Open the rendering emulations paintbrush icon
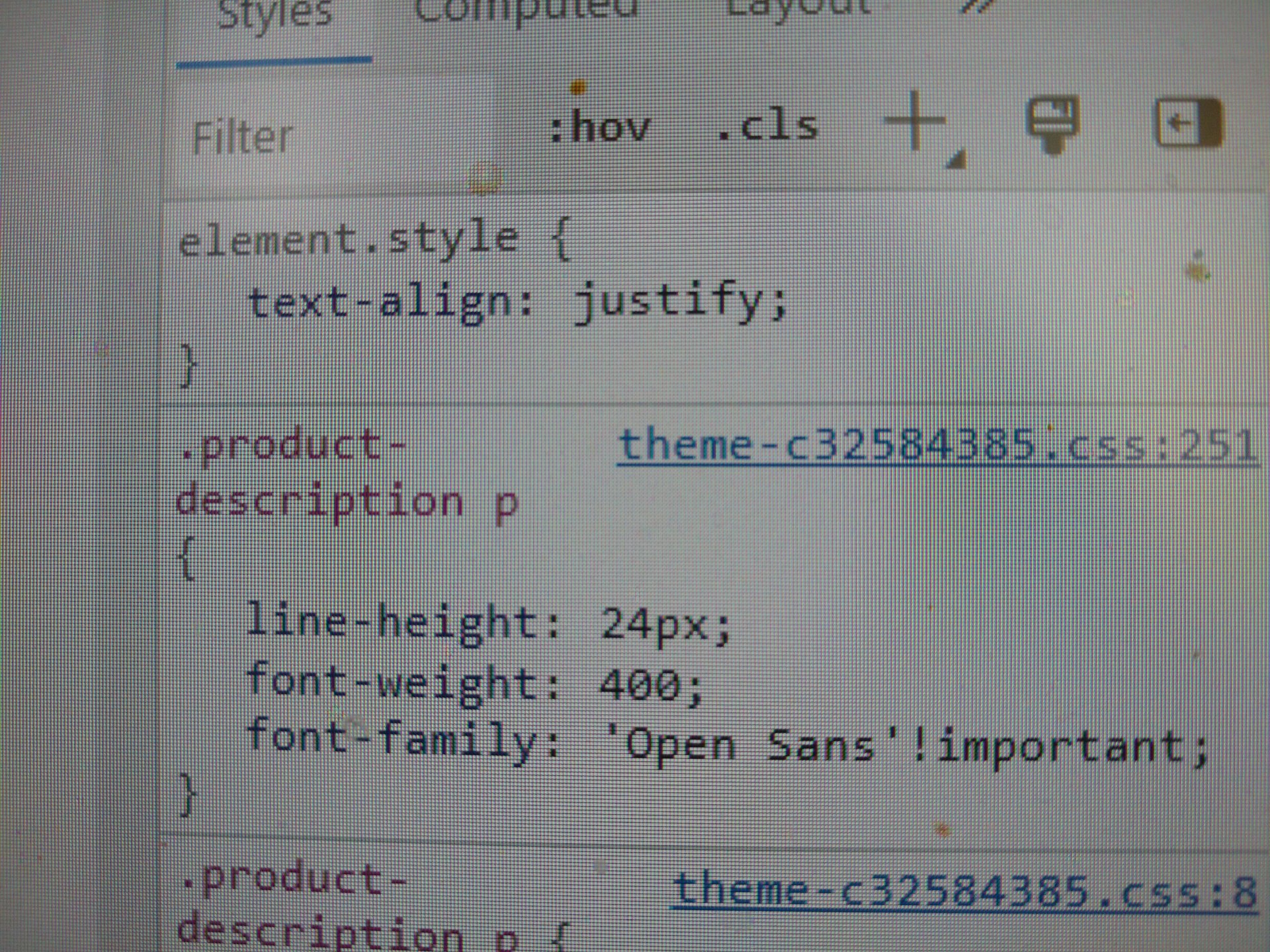 (x=1052, y=124)
